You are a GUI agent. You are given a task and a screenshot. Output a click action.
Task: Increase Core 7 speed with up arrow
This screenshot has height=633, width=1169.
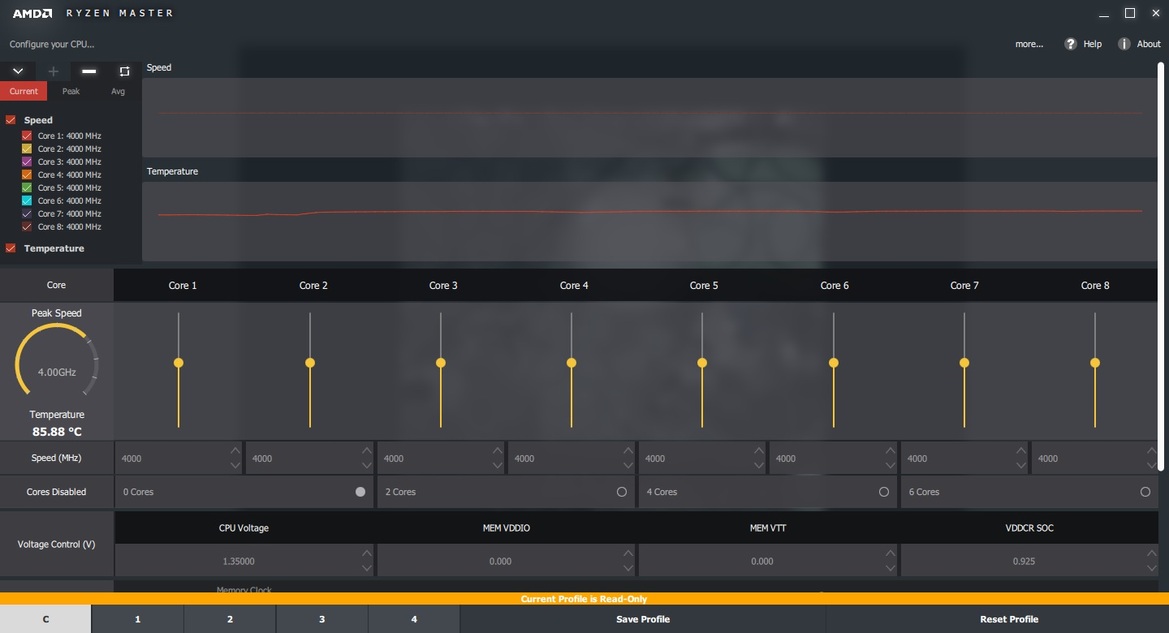1021,450
